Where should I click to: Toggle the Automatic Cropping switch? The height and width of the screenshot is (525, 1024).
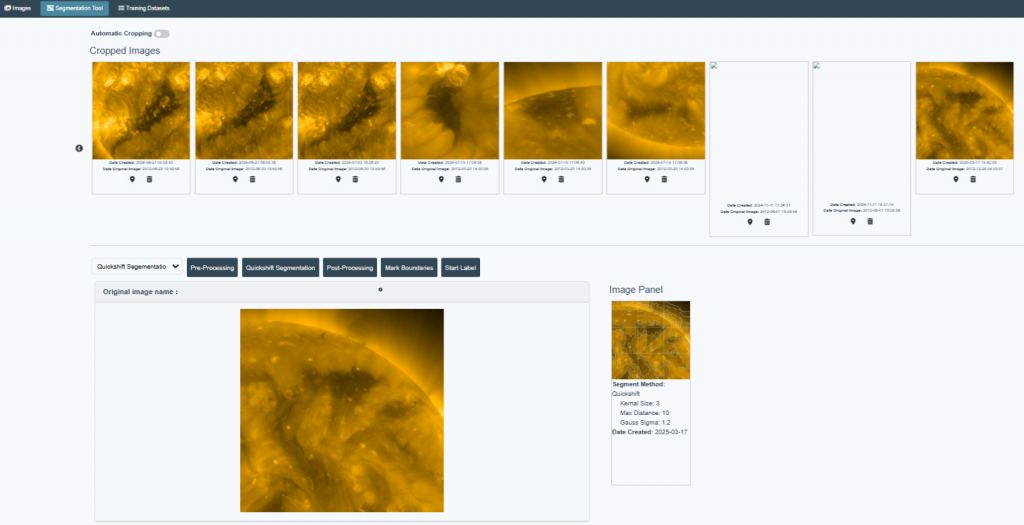click(162, 34)
